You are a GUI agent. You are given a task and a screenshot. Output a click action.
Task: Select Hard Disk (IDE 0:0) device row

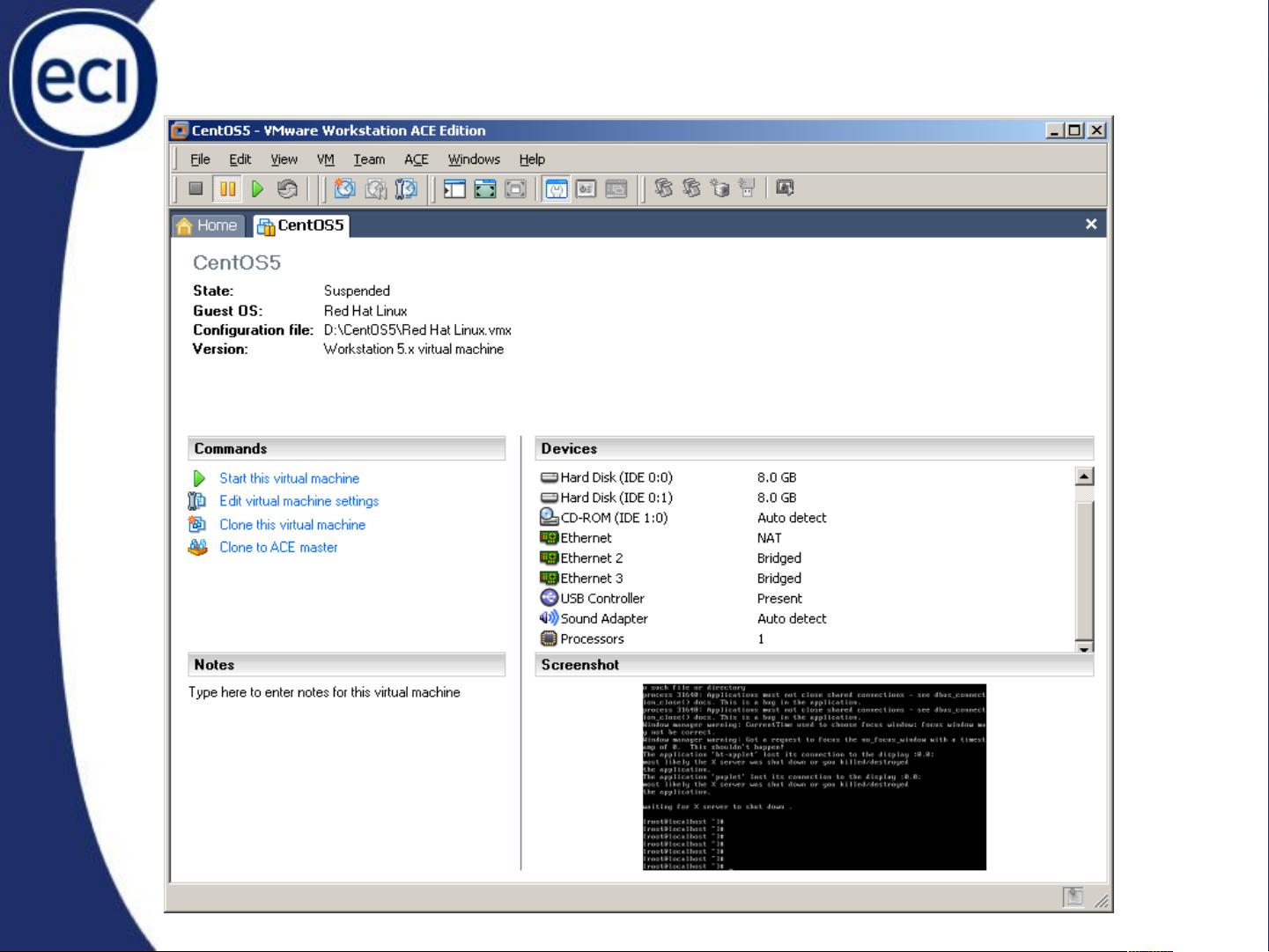click(x=806, y=477)
